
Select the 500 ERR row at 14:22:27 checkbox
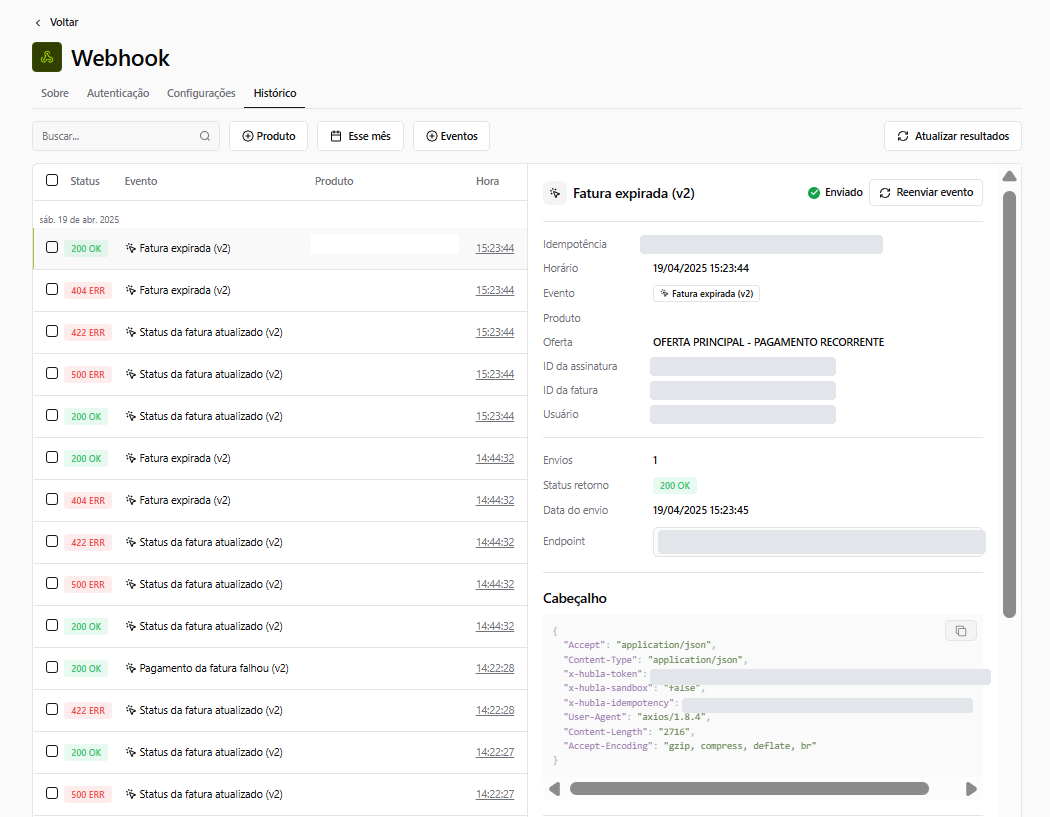(52, 794)
